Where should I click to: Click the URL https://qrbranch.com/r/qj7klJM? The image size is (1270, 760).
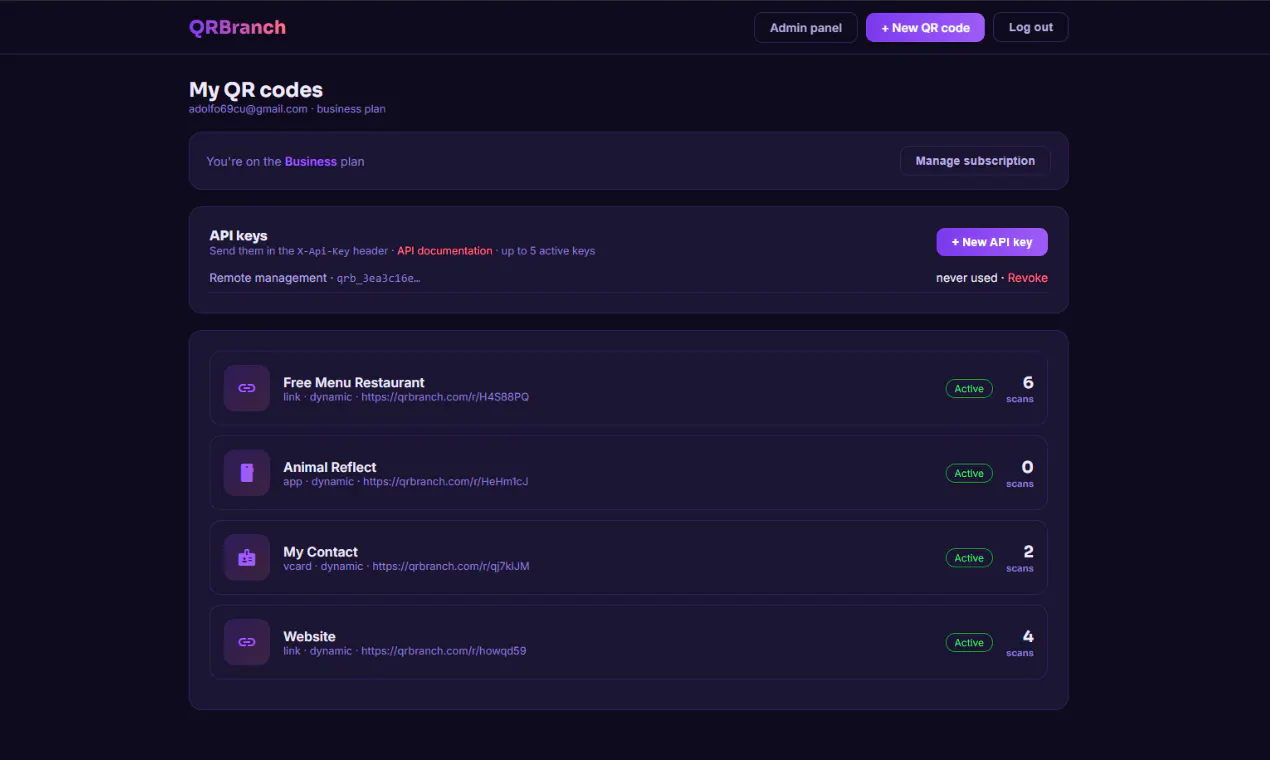tap(451, 566)
